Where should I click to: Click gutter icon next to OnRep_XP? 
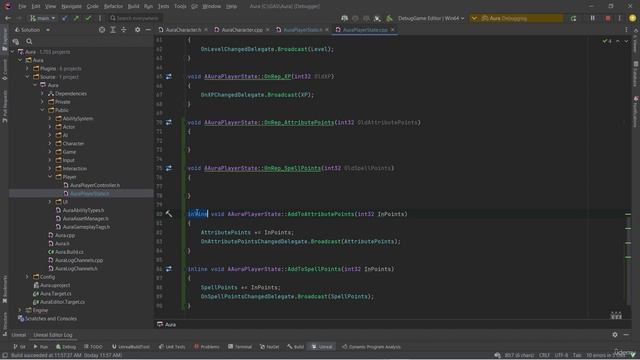click(x=169, y=76)
